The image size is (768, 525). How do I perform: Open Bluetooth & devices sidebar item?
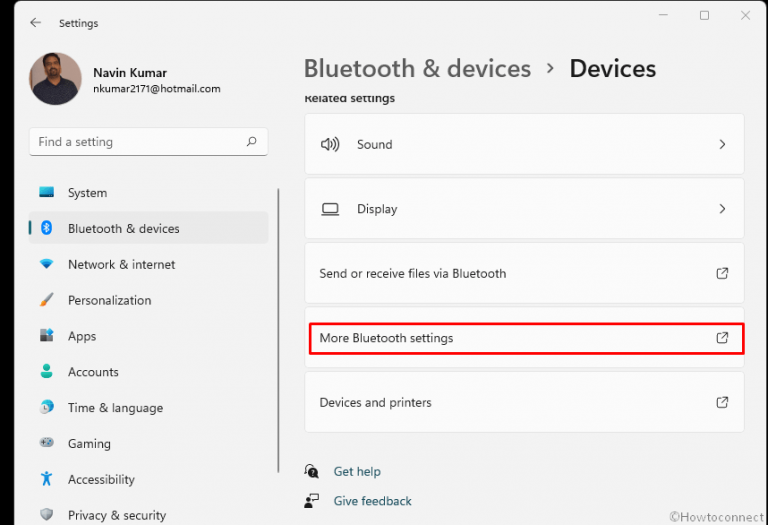point(148,228)
